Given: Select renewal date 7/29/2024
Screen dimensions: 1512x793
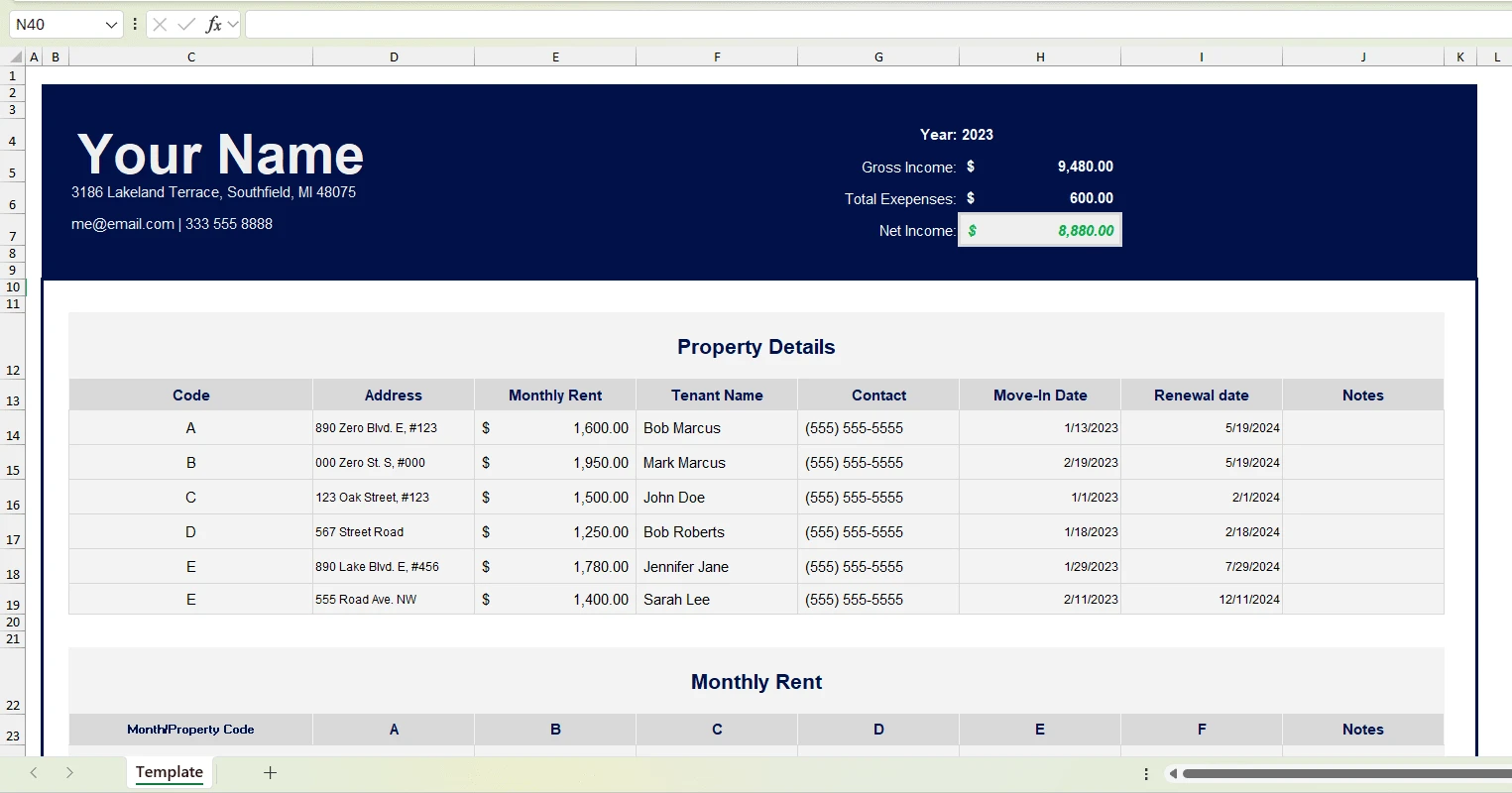Looking at the screenshot, I should pos(1202,567).
